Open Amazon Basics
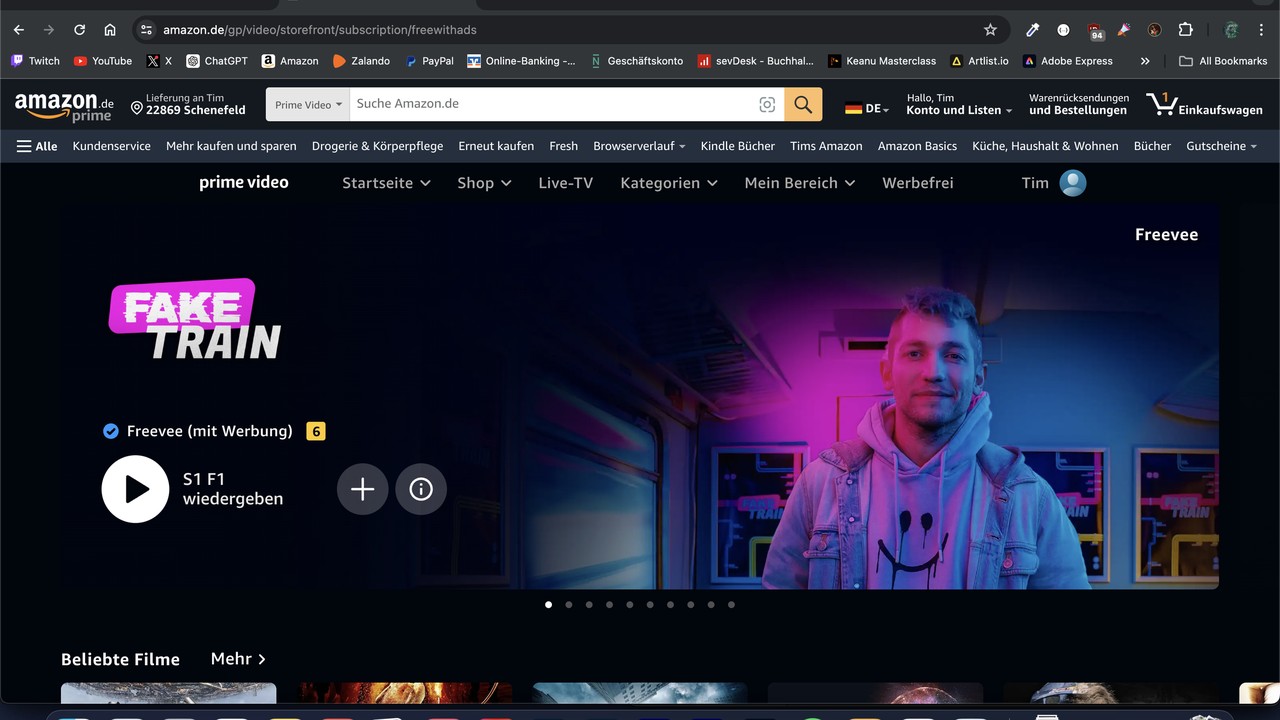1280x720 pixels. (x=917, y=146)
